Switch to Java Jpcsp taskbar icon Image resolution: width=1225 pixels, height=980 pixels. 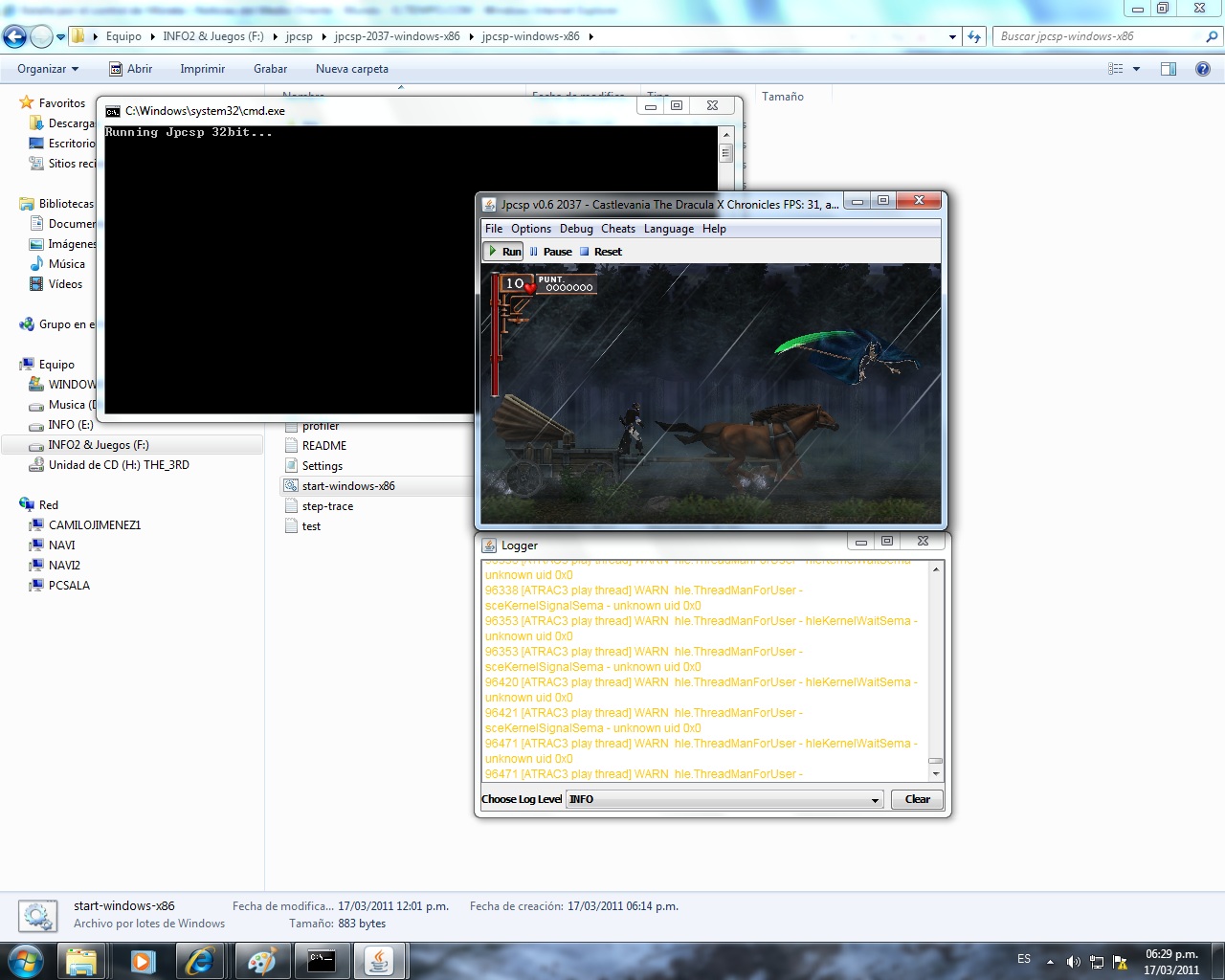380,961
